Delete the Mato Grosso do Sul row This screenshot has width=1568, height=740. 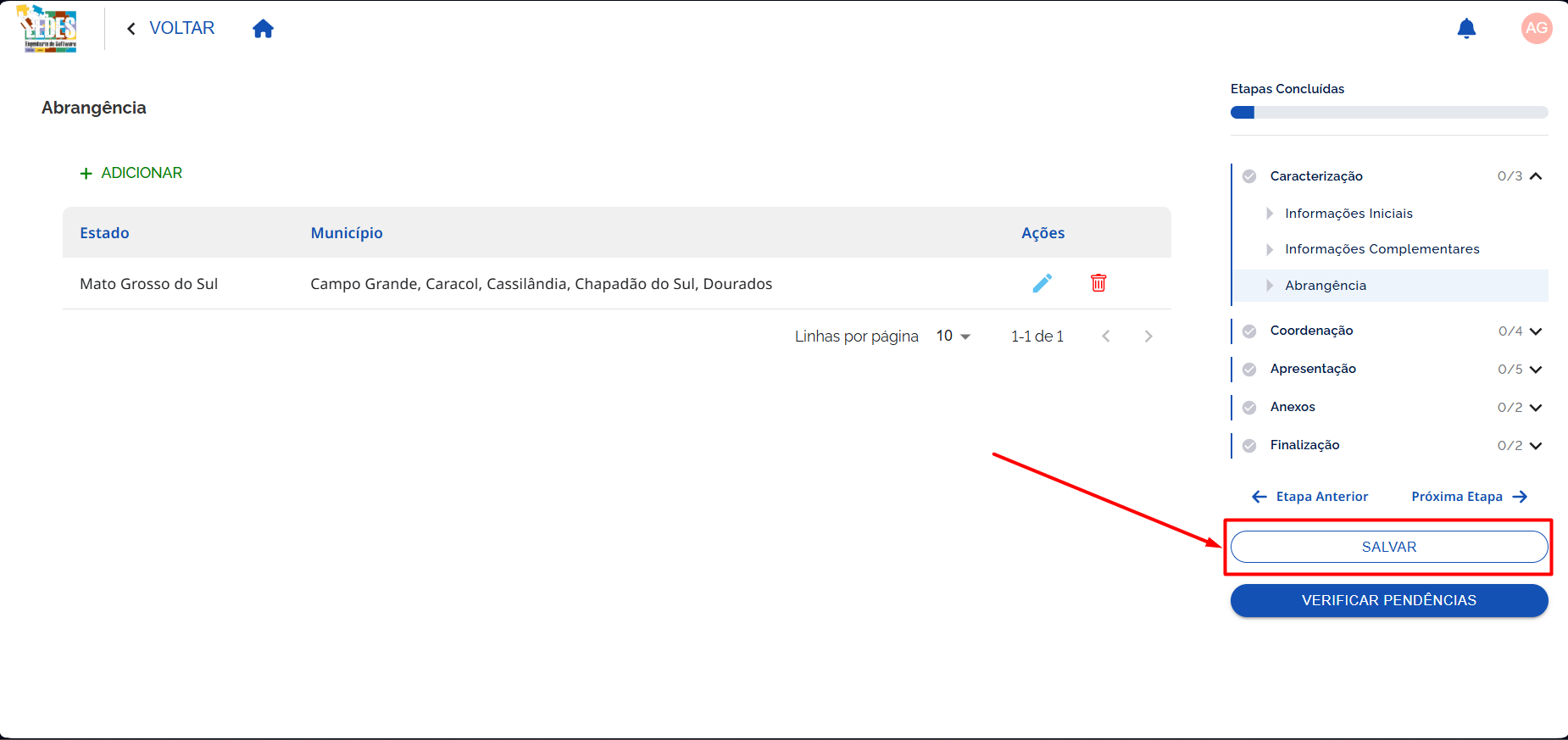click(x=1098, y=283)
